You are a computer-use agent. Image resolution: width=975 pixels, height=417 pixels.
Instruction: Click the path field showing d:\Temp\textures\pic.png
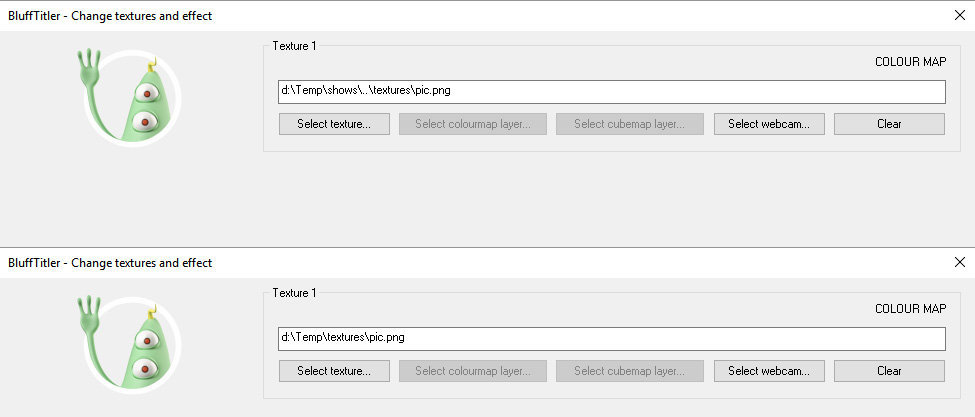[612, 339]
